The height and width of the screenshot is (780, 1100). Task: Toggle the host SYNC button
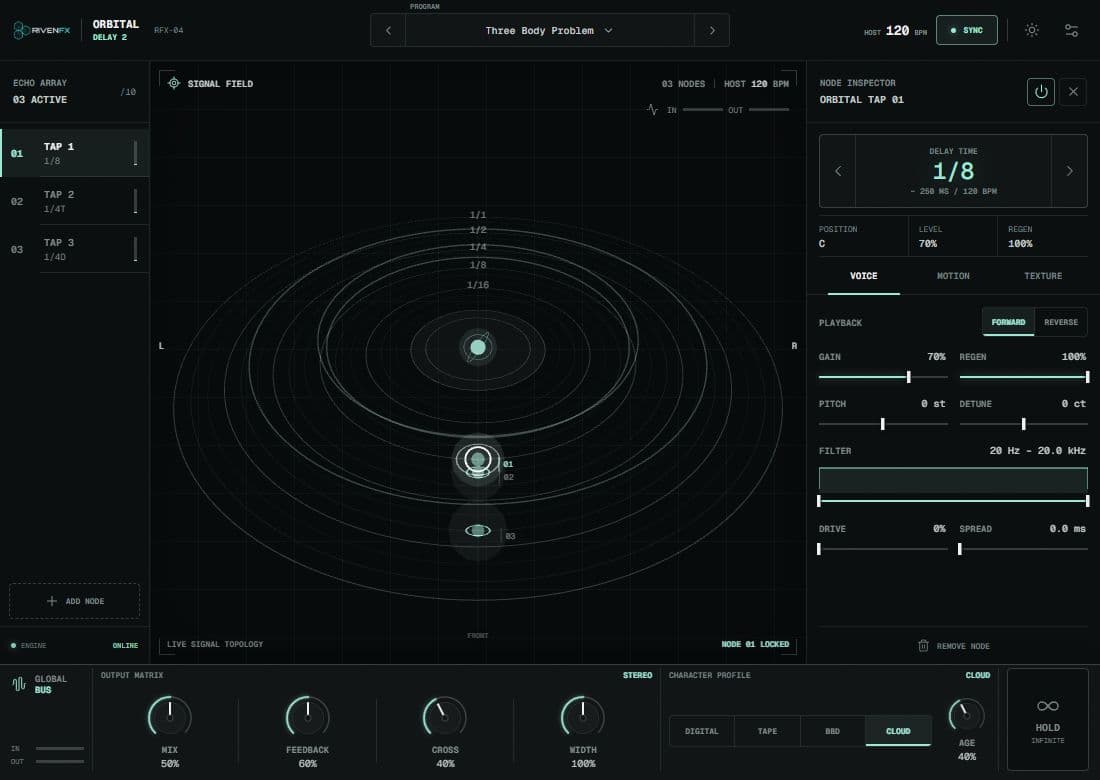click(966, 30)
